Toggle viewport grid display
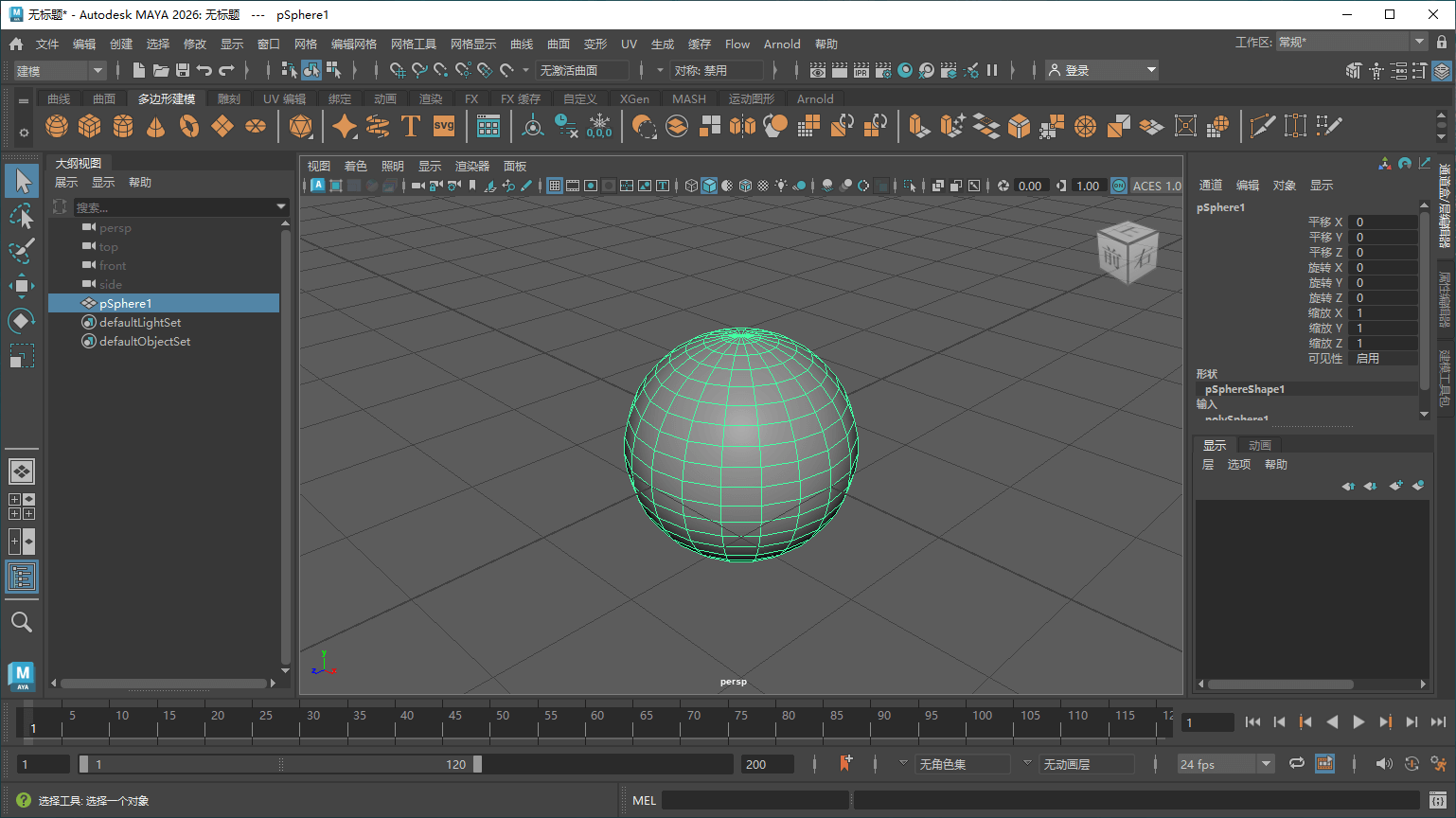The width and height of the screenshot is (1456, 818). pos(554,185)
